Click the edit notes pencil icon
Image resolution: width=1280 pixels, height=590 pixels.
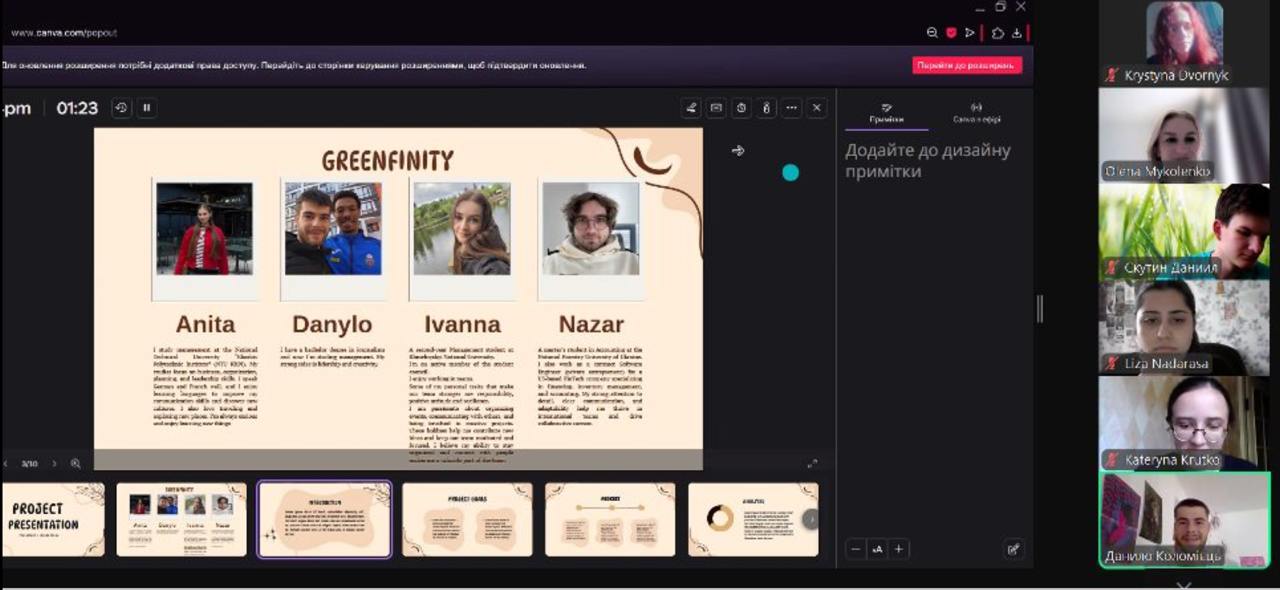click(1013, 549)
